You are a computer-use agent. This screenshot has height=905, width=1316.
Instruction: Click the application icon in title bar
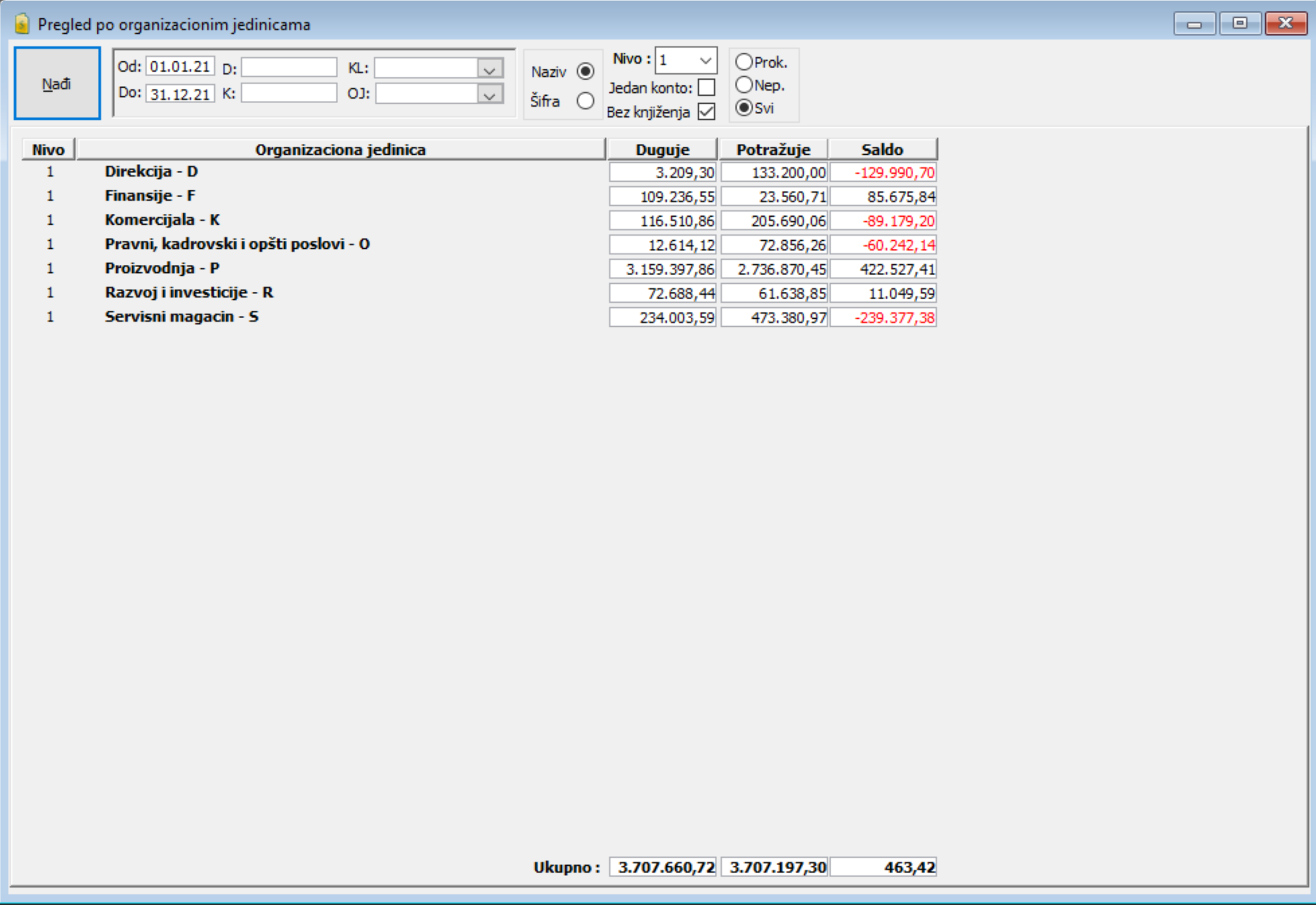[22, 24]
